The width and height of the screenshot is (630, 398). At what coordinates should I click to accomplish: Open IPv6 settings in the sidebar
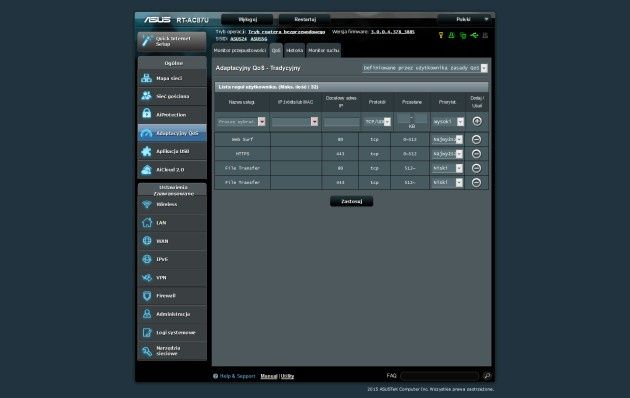point(172,259)
